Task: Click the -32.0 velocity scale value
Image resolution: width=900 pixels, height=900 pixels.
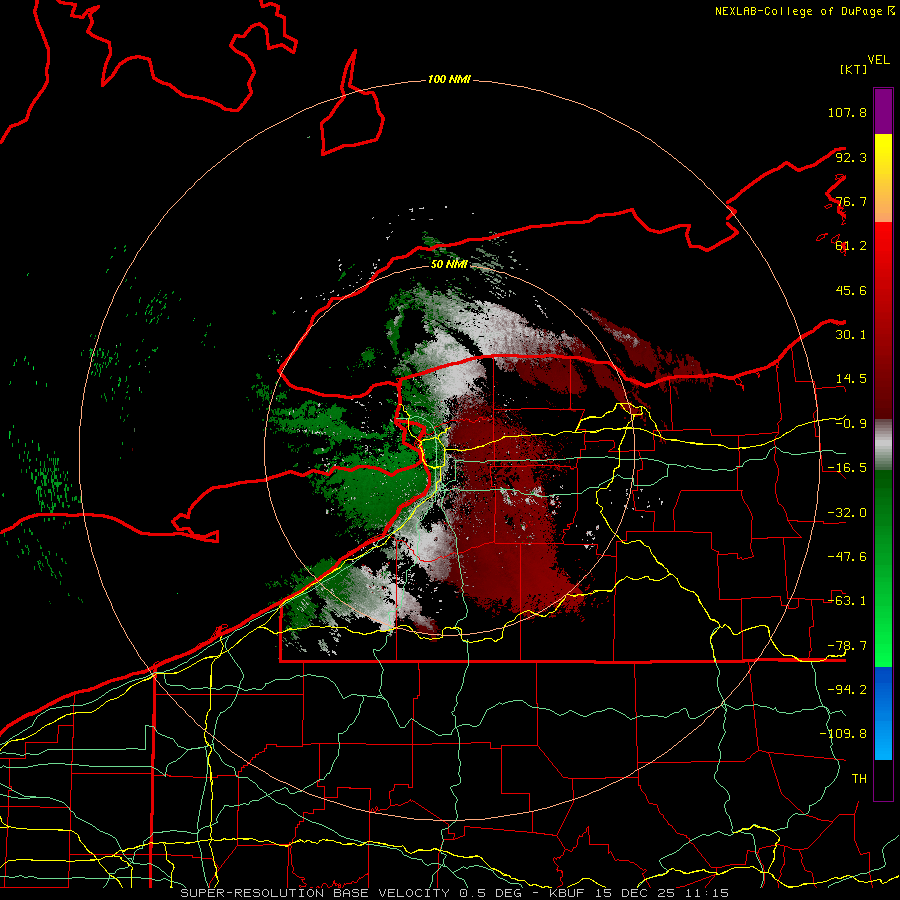Action: pos(847,513)
